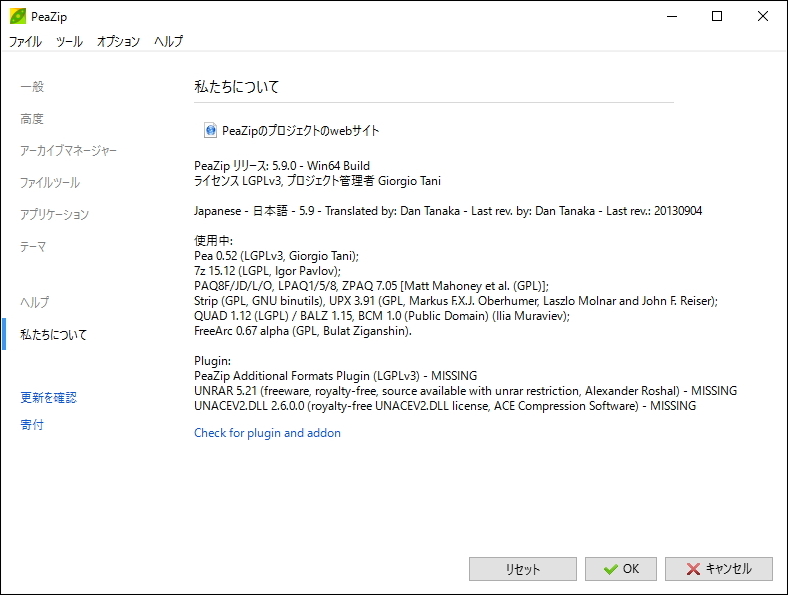This screenshot has width=788, height=595.
Task: Click the 更新を確認 link
Action: click(48, 398)
